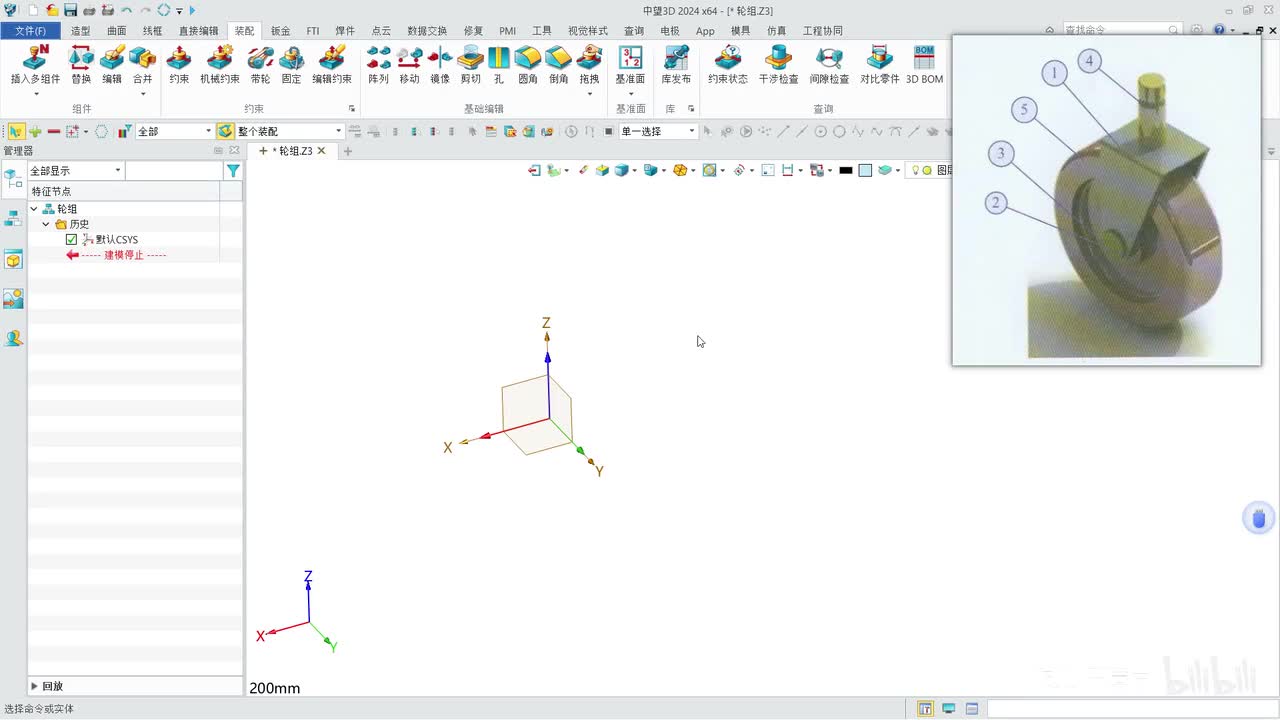Viewport: 1280px width, 720px height.
Task: Click the filter funnel icon in the manager
Action: pos(233,171)
